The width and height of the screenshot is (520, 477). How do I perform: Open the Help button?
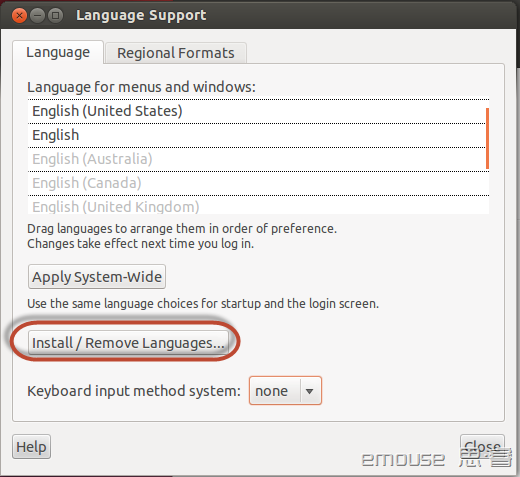tap(31, 447)
